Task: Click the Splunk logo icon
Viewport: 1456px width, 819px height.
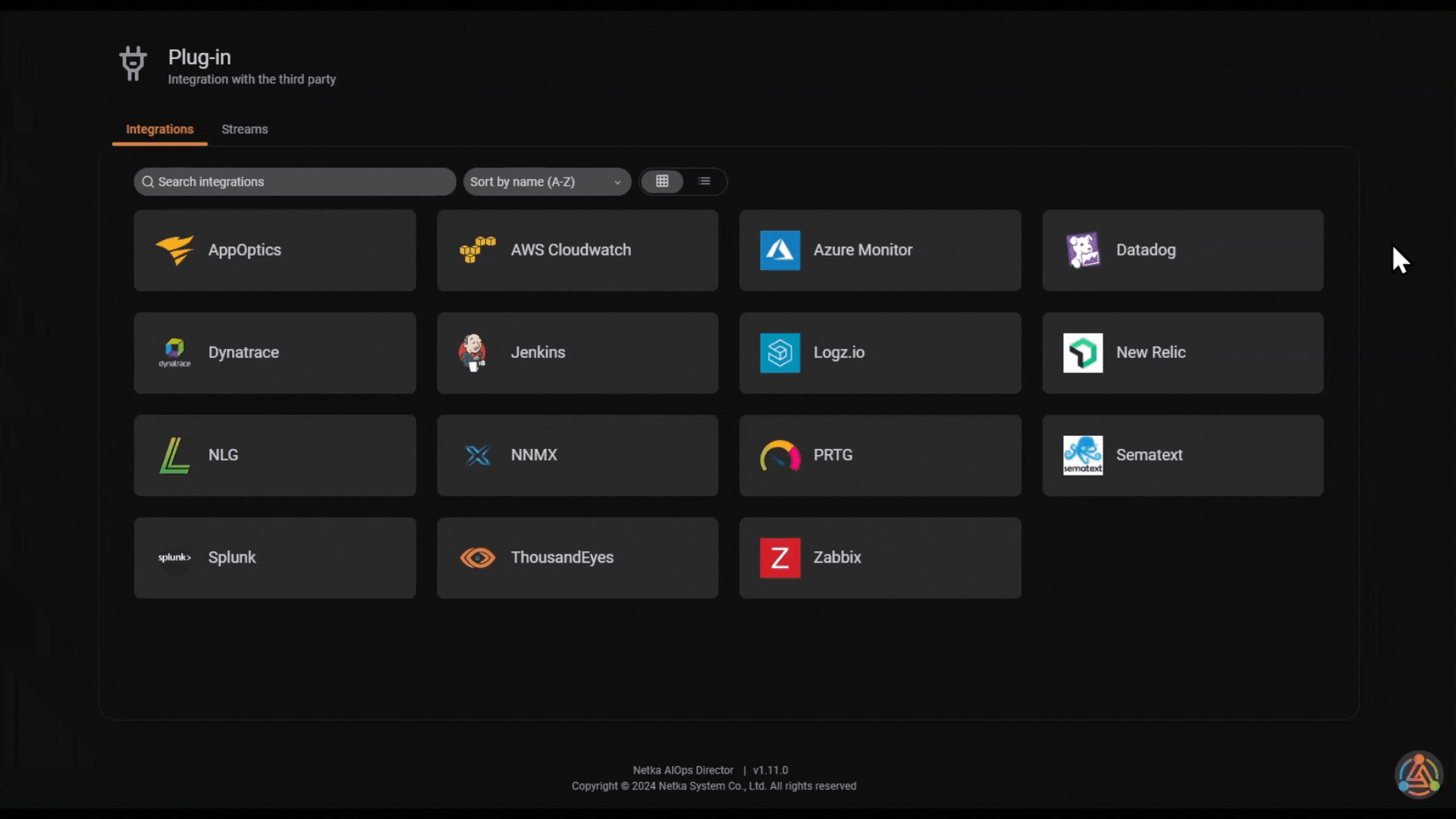Action: [x=174, y=557]
